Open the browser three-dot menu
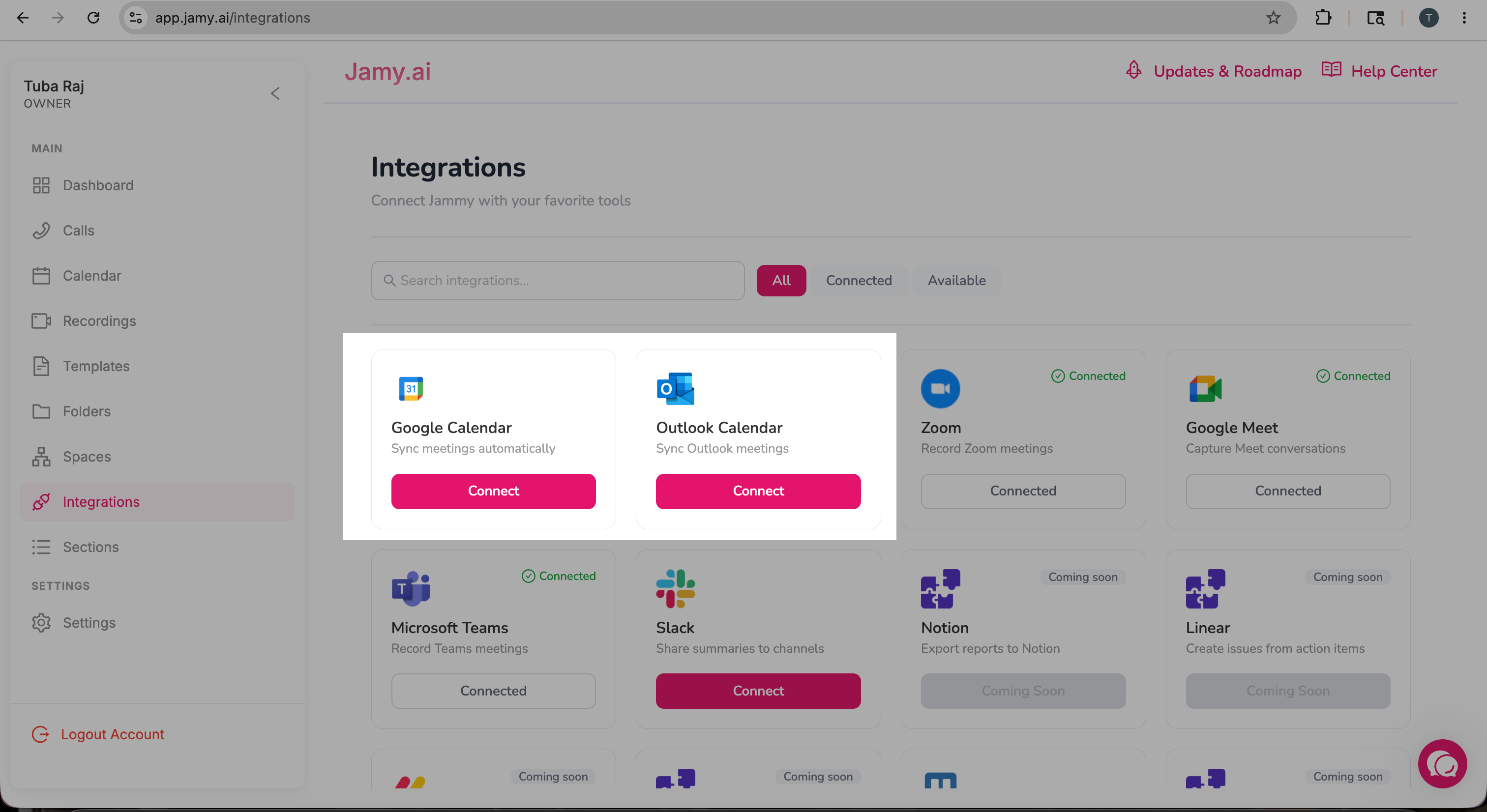Screen dimensions: 1487x812 [1464, 18]
